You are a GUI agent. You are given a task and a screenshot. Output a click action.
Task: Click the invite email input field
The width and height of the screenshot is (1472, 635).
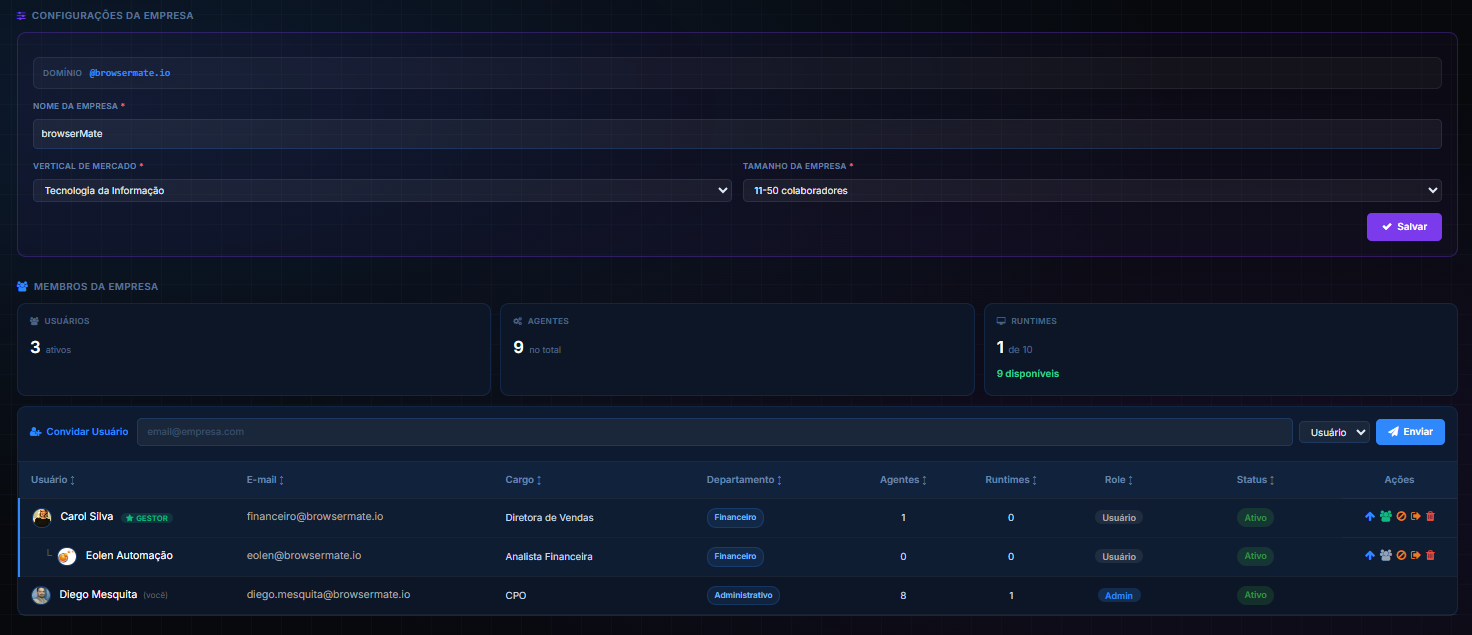714,432
